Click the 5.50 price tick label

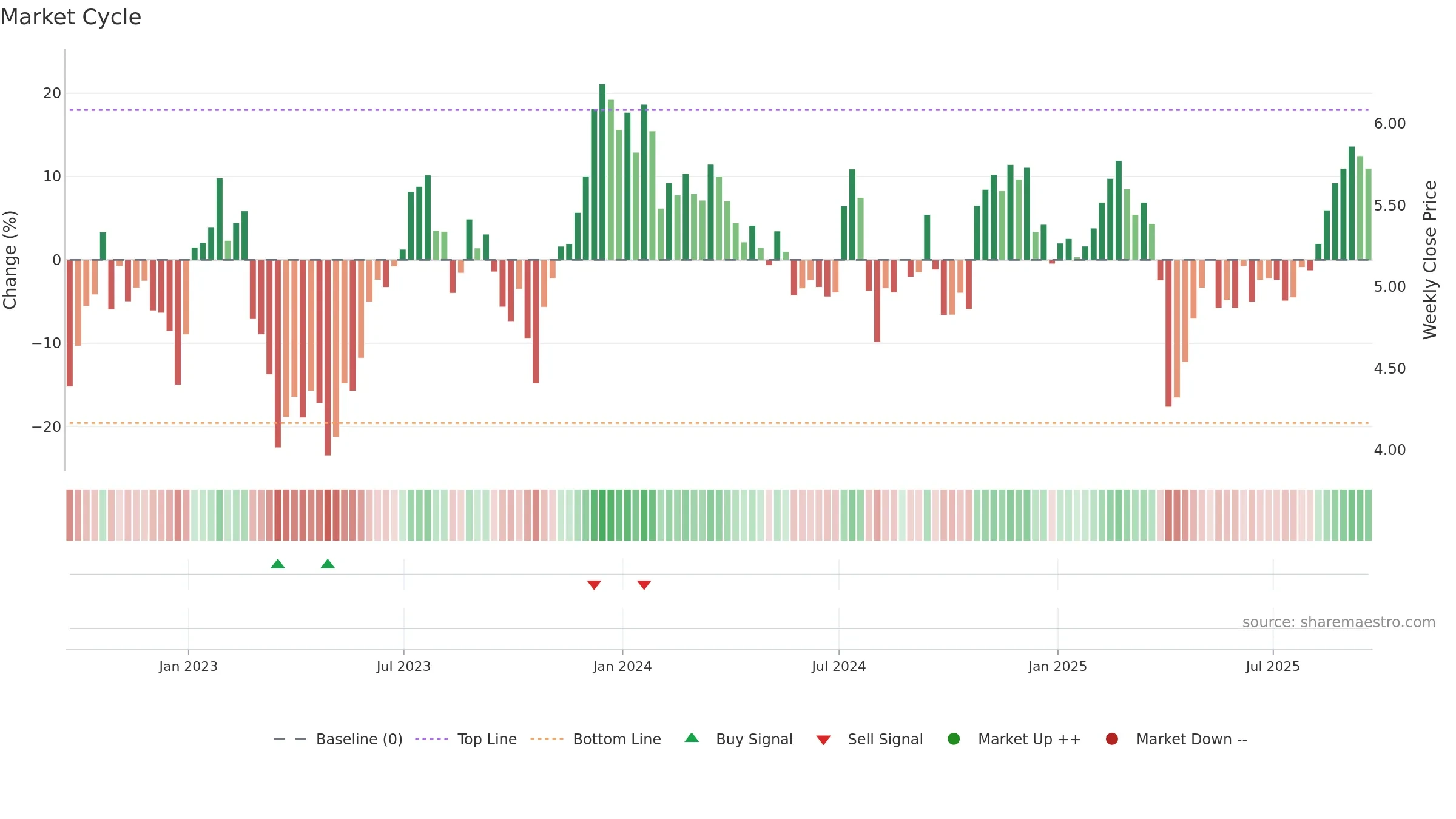(1390, 206)
